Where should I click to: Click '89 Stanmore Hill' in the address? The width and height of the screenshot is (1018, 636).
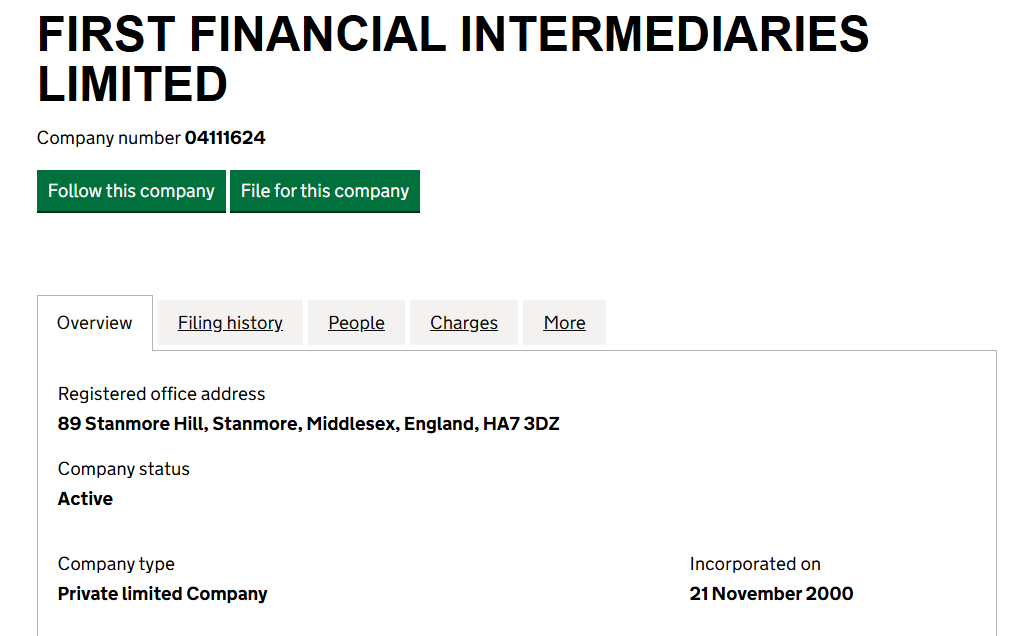pyautogui.click(x=133, y=424)
